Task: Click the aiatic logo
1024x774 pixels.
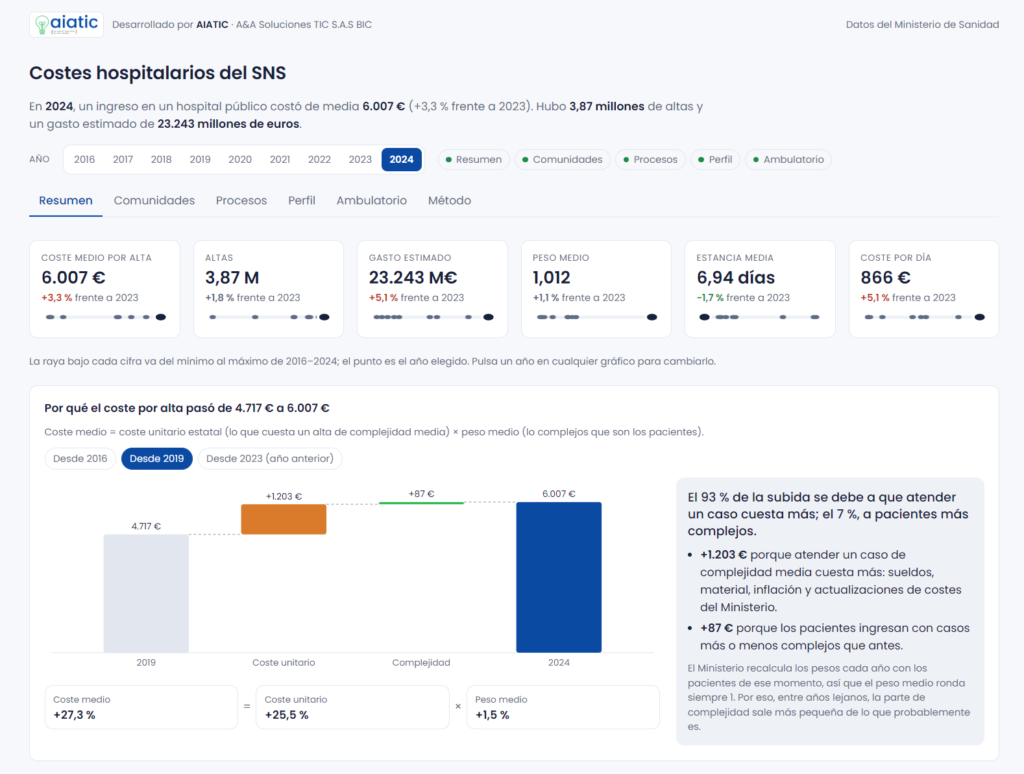Action: tap(67, 24)
